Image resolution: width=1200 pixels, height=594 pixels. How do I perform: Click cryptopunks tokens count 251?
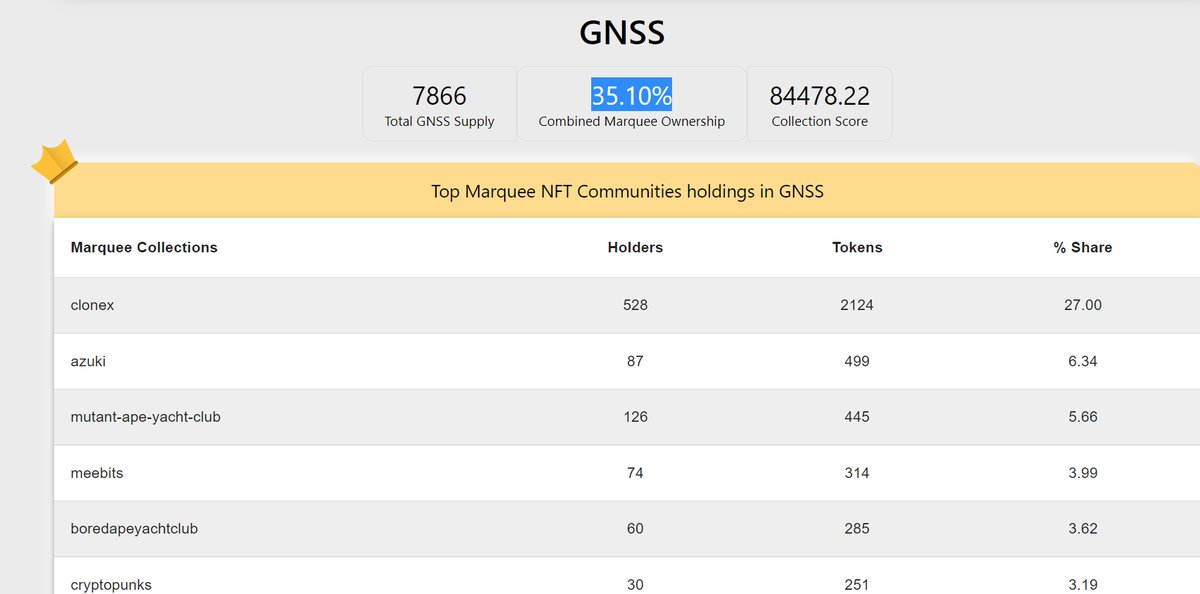[x=857, y=585]
